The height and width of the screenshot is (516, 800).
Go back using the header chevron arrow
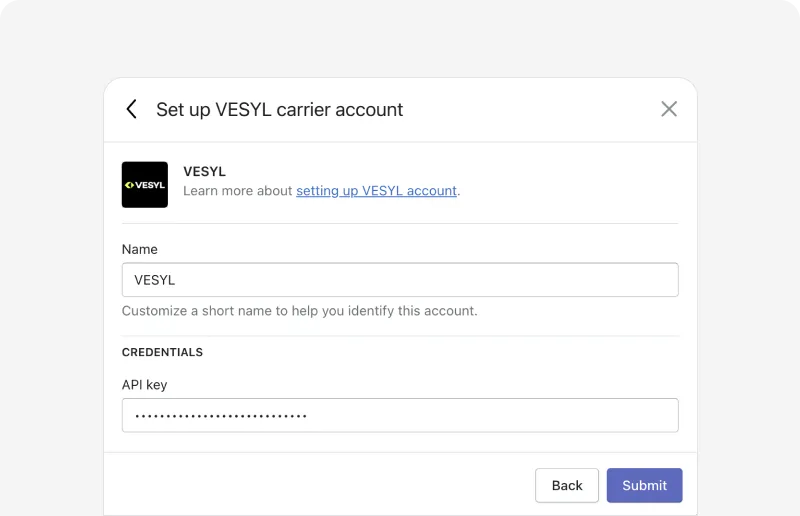click(x=132, y=109)
